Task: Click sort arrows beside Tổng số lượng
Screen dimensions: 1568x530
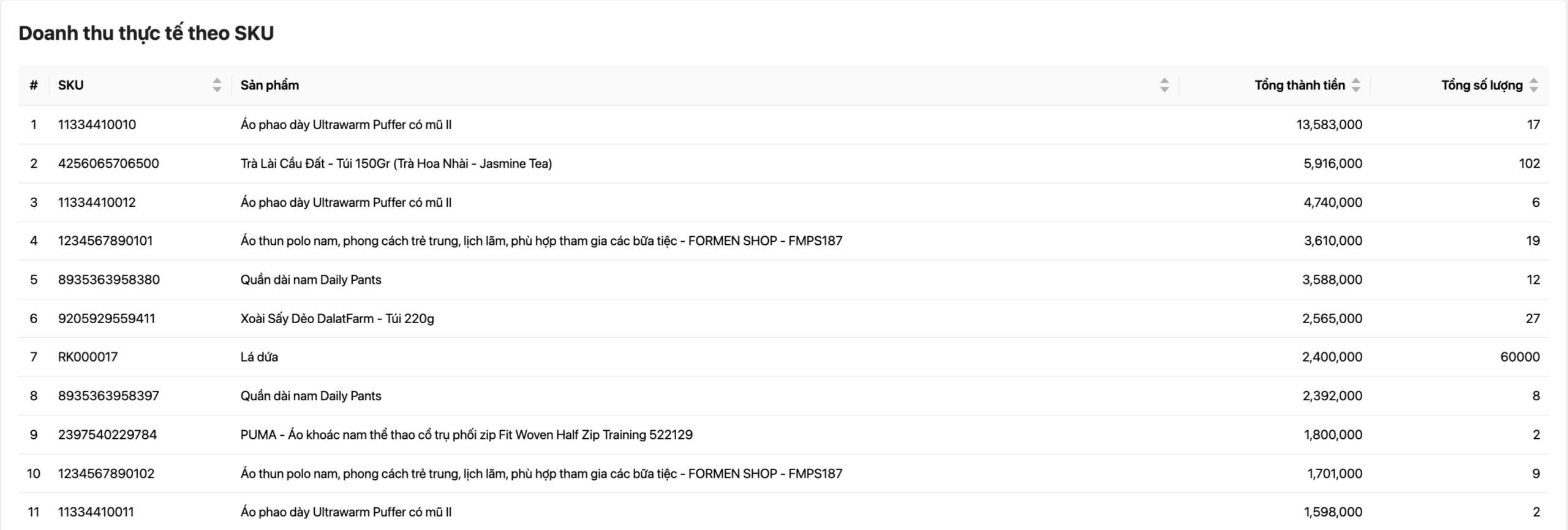Action: [1533, 85]
